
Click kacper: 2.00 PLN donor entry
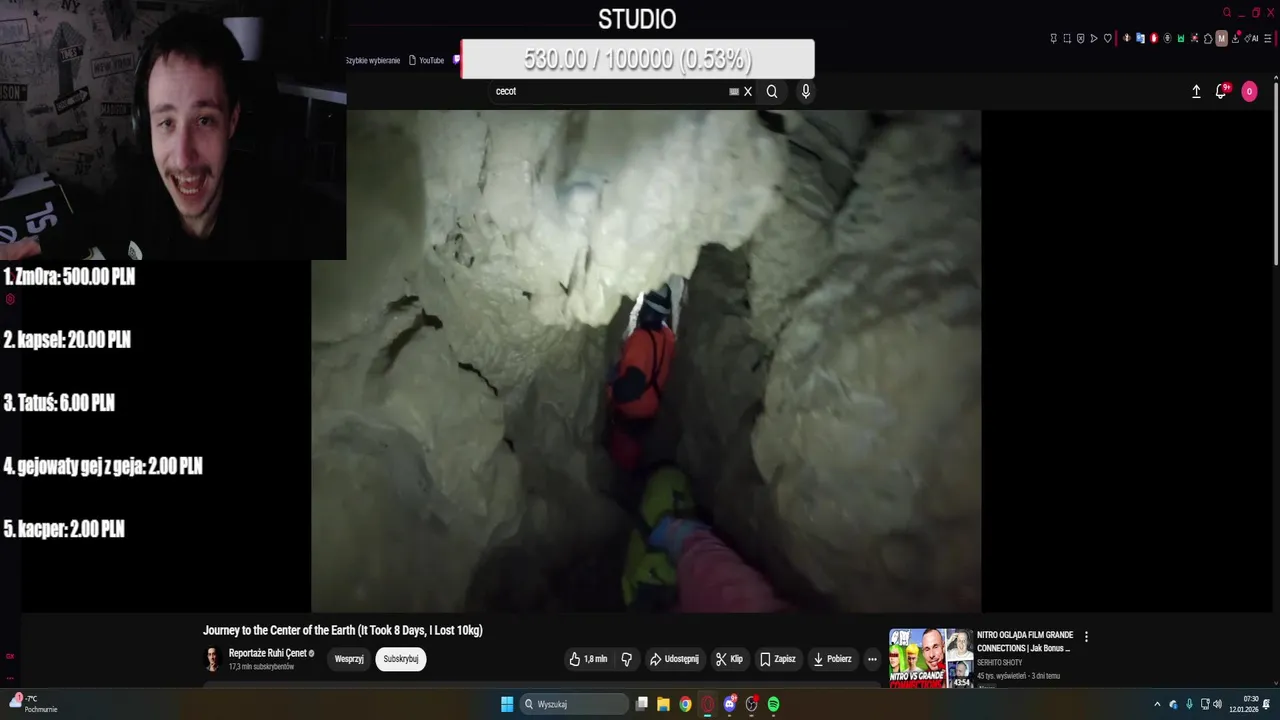click(x=64, y=529)
